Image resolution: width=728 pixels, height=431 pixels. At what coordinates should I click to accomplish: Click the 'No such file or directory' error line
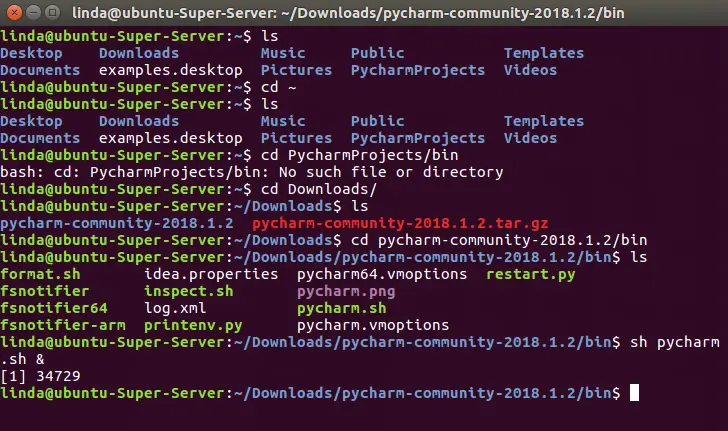pos(252,172)
